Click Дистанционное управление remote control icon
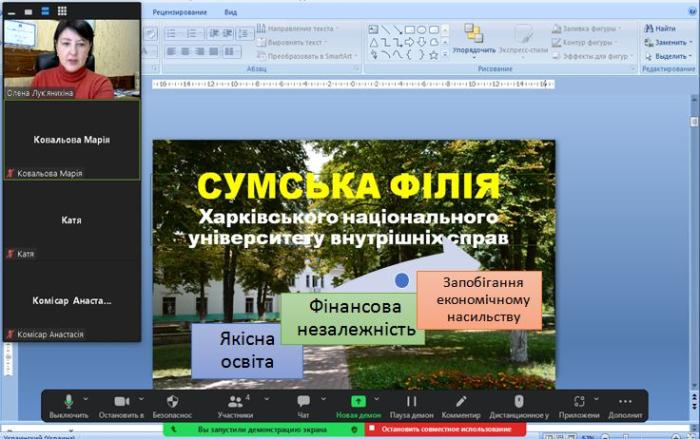The image size is (700, 439). tap(519, 402)
